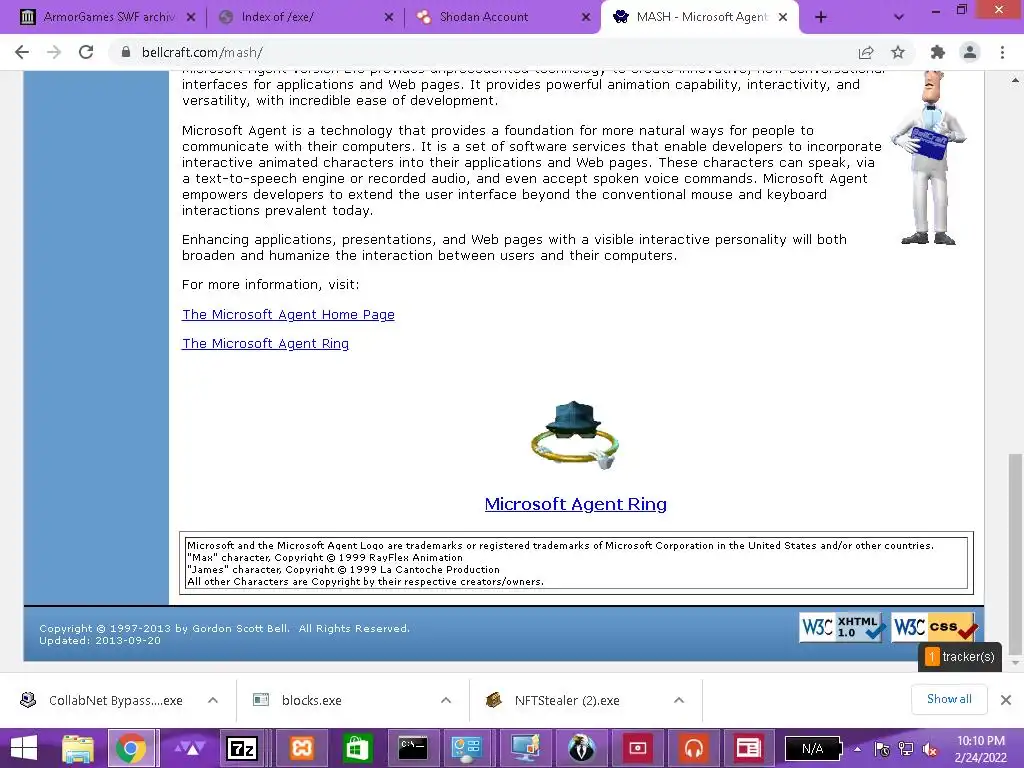Open the orange headphones taskbar app
The width and height of the screenshot is (1024, 768).
coord(694,748)
